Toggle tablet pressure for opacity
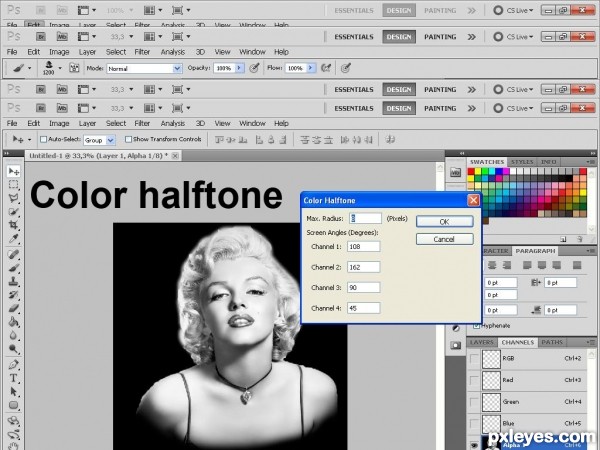 tap(254, 68)
